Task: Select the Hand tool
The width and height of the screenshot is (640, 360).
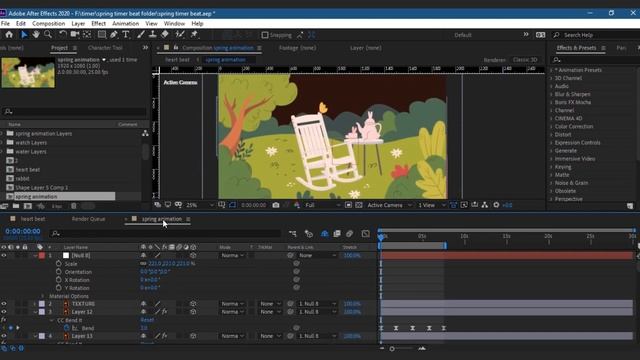Action: 36,35
